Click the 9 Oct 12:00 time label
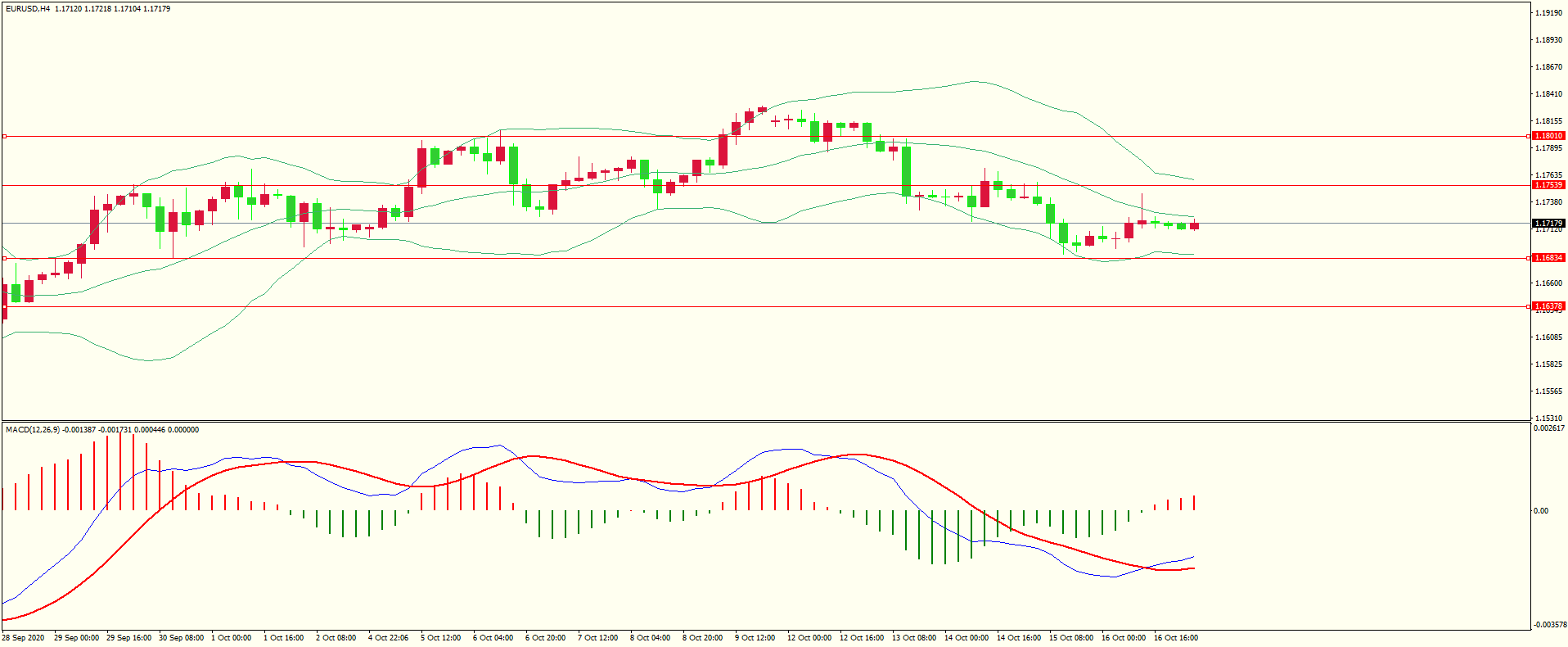The image size is (1568, 647). coord(755,638)
